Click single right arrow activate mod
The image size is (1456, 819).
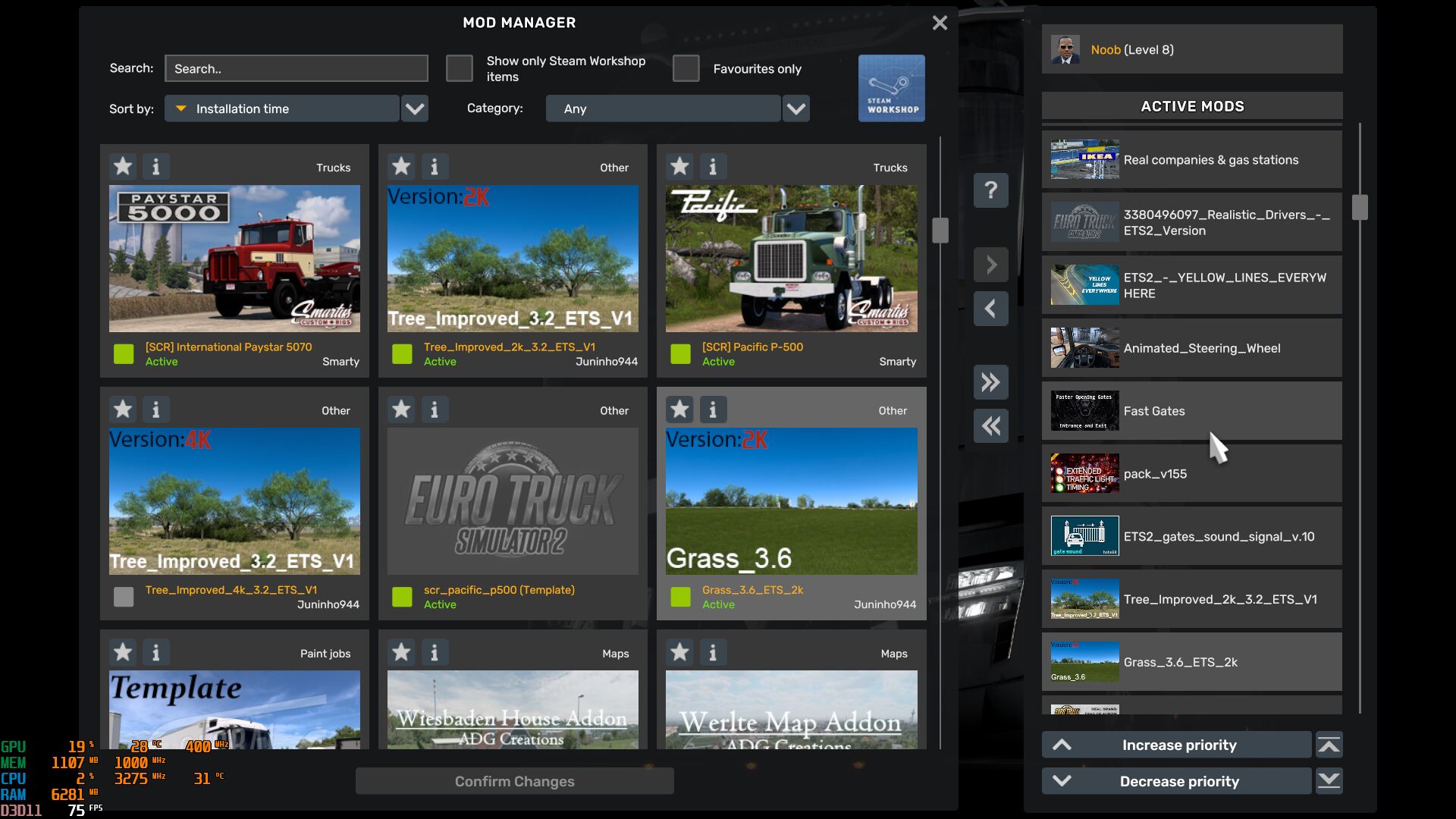pyautogui.click(x=990, y=265)
